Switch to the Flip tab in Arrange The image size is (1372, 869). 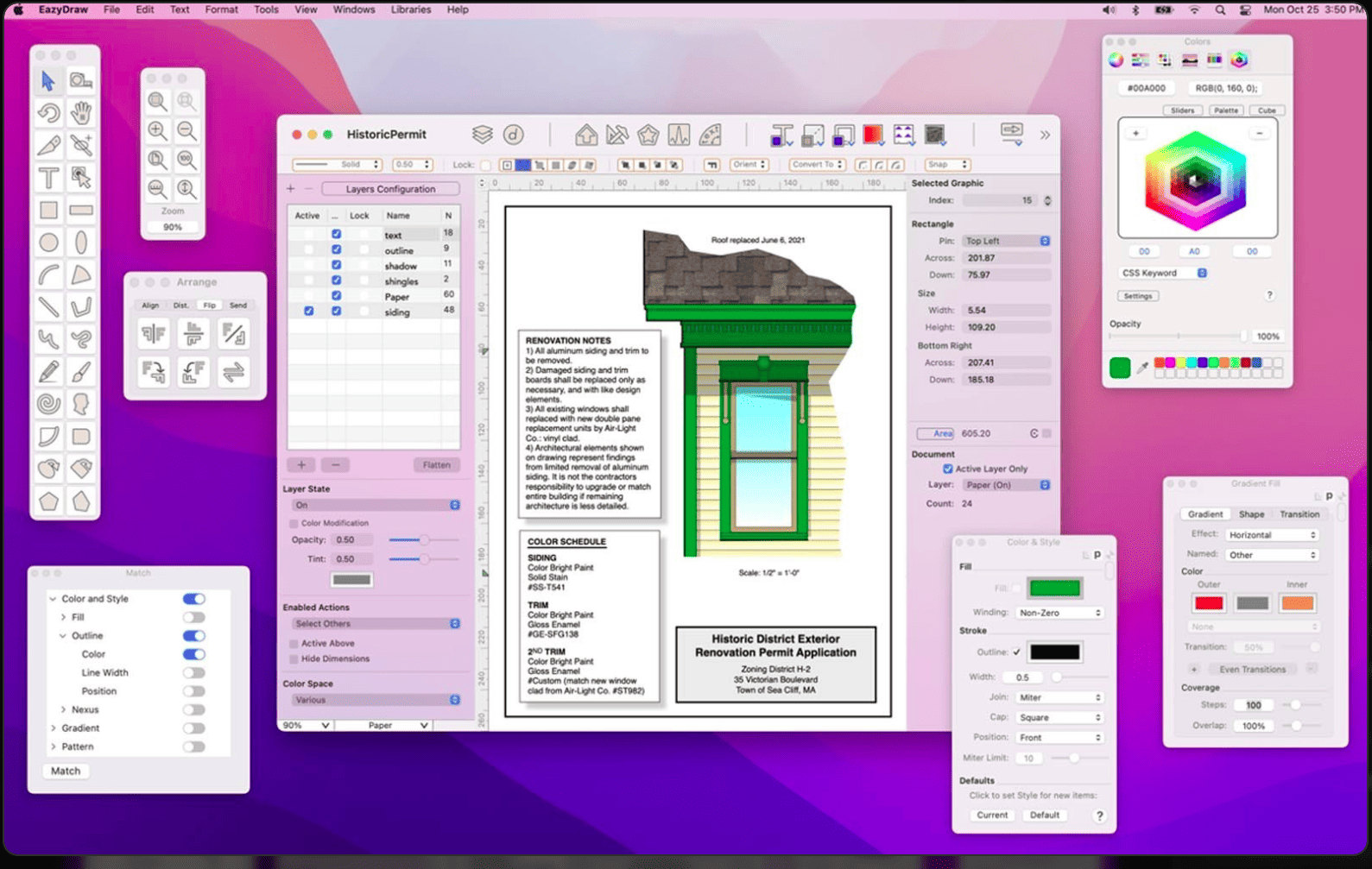(209, 305)
